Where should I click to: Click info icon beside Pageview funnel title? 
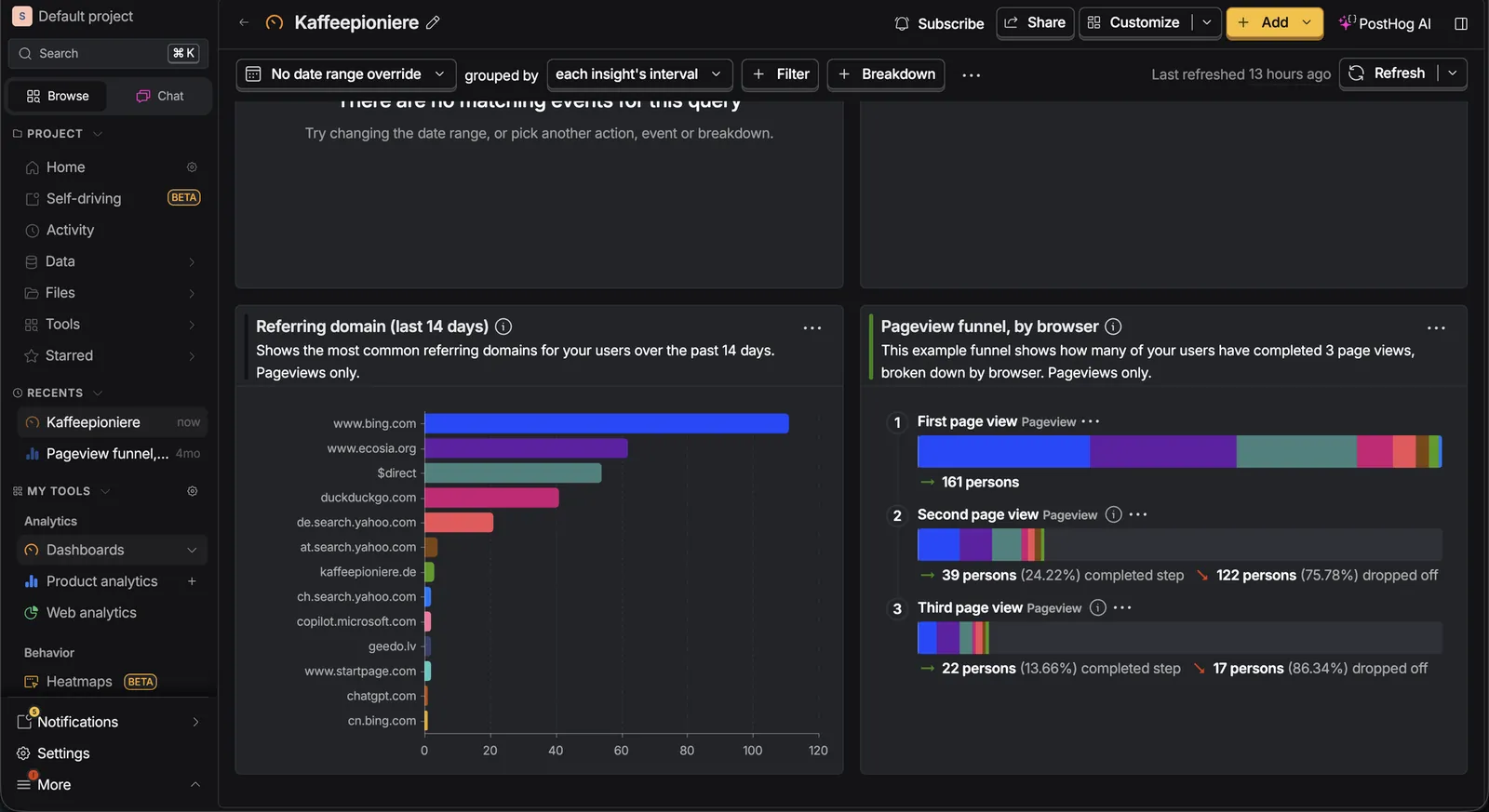coord(1113,326)
